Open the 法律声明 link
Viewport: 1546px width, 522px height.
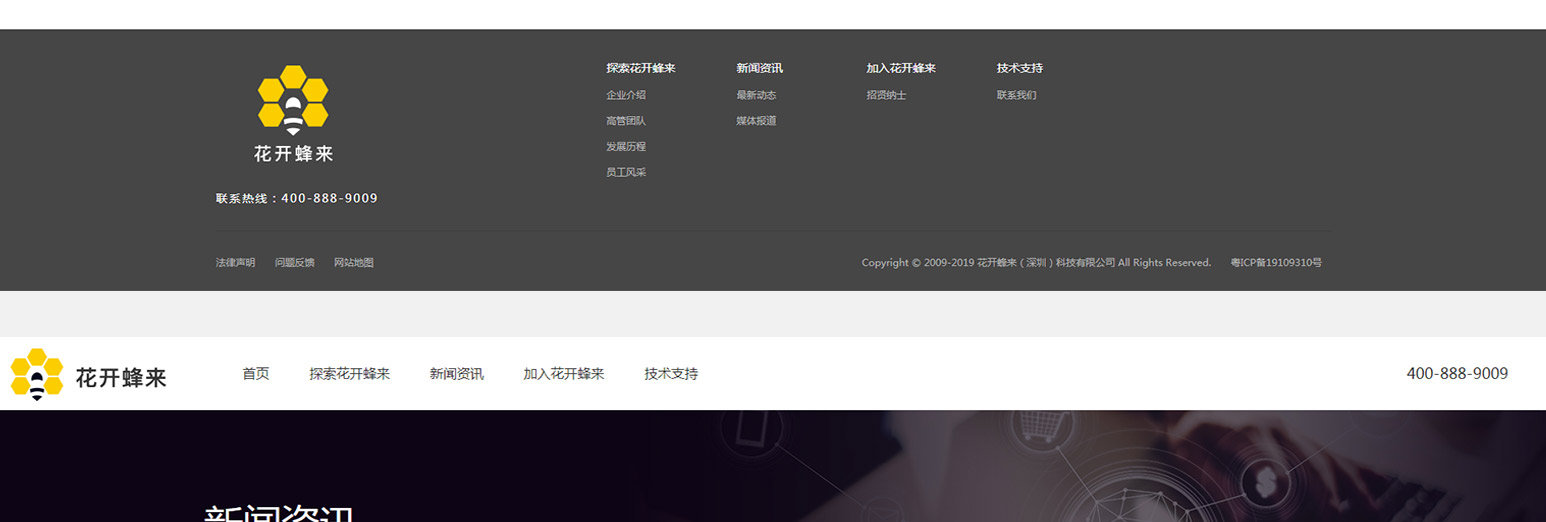tap(236, 263)
